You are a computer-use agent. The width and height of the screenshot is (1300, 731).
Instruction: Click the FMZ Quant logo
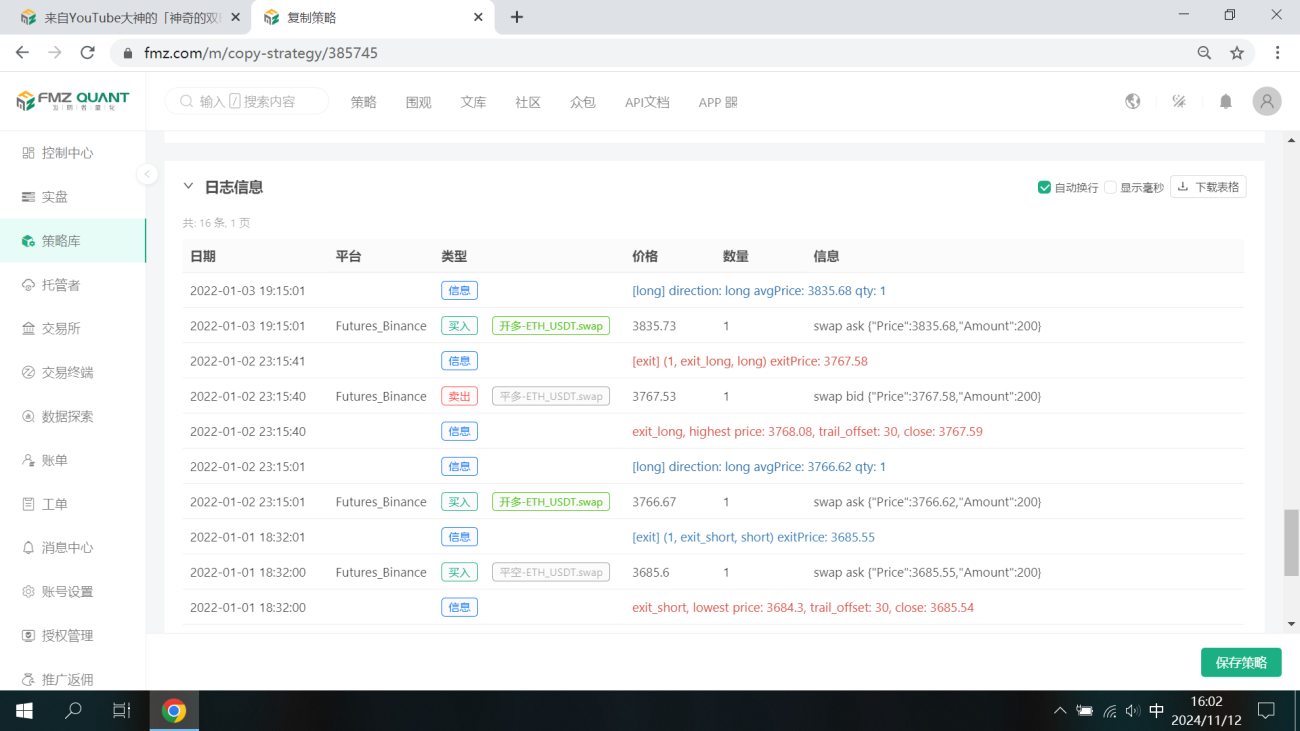click(73, 101)
